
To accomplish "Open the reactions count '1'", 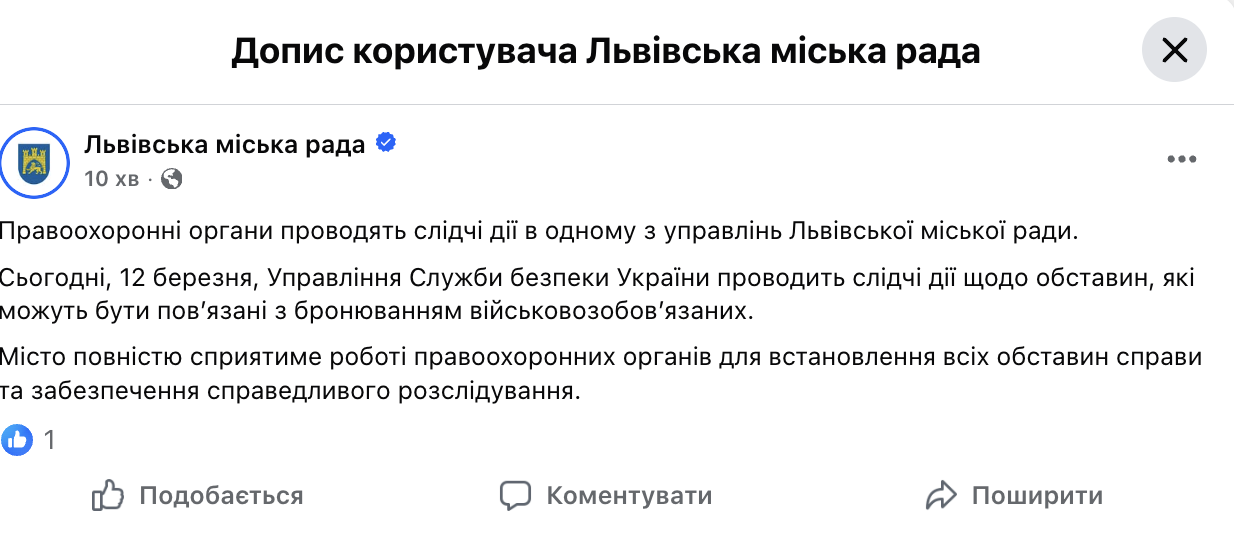I will [49, 439].
